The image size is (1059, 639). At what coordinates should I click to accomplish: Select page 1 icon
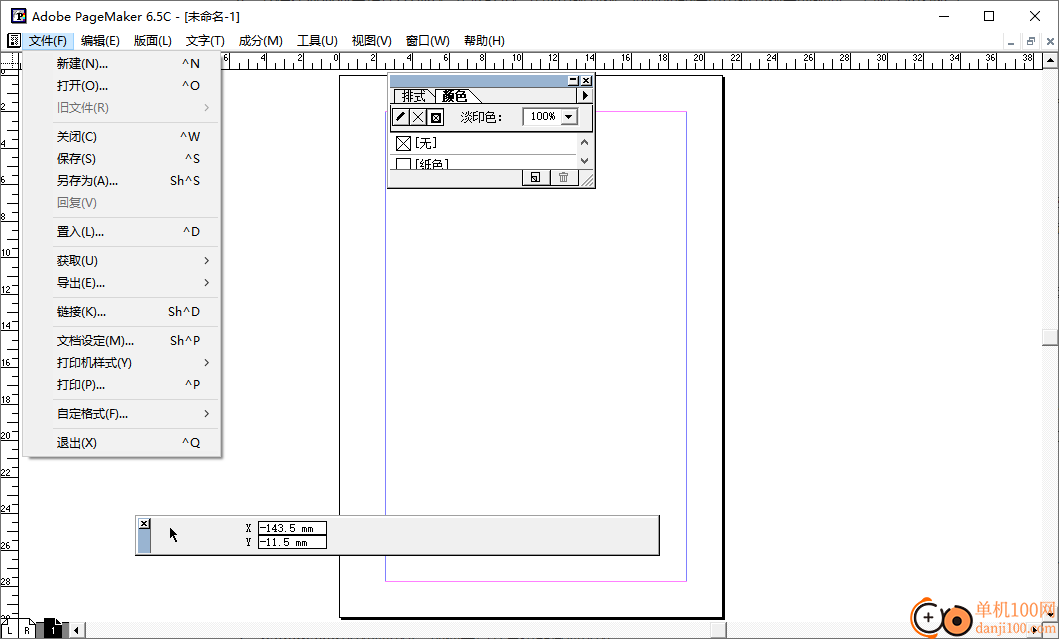coord(53,629)
